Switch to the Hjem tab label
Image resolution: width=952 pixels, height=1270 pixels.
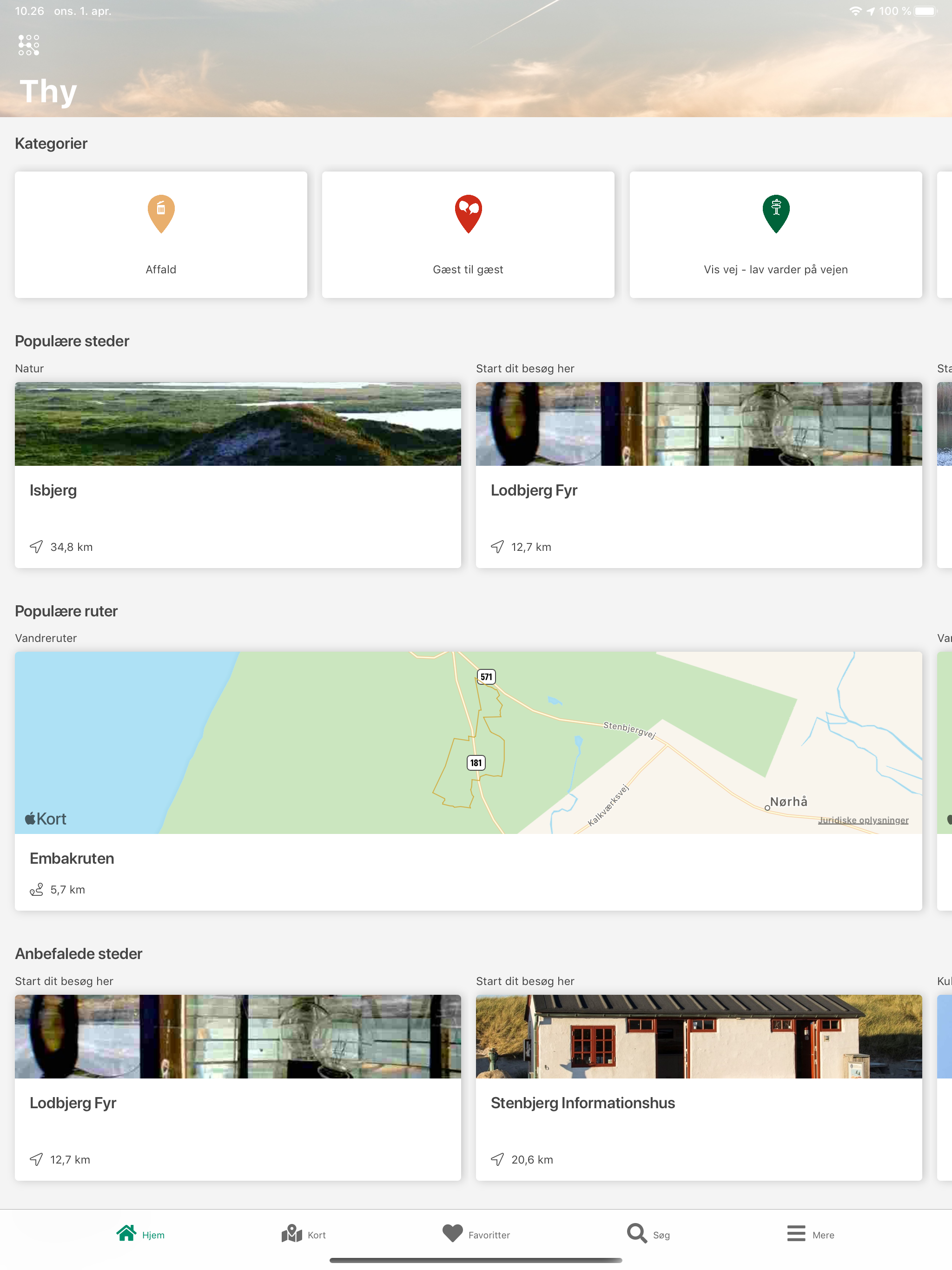click(x=153, y=1235)
